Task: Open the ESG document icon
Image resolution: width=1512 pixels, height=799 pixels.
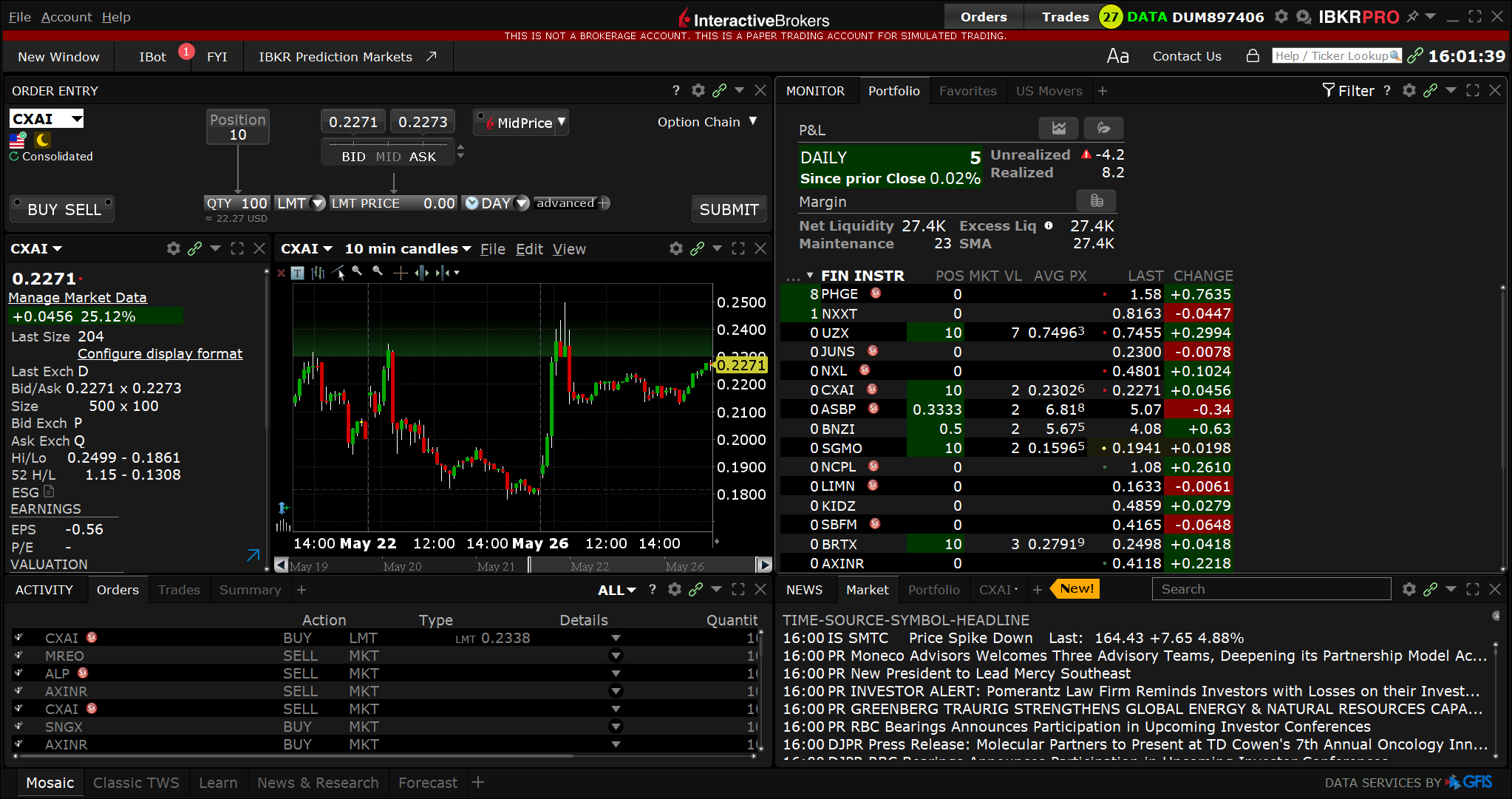Action: pos(49,492)
